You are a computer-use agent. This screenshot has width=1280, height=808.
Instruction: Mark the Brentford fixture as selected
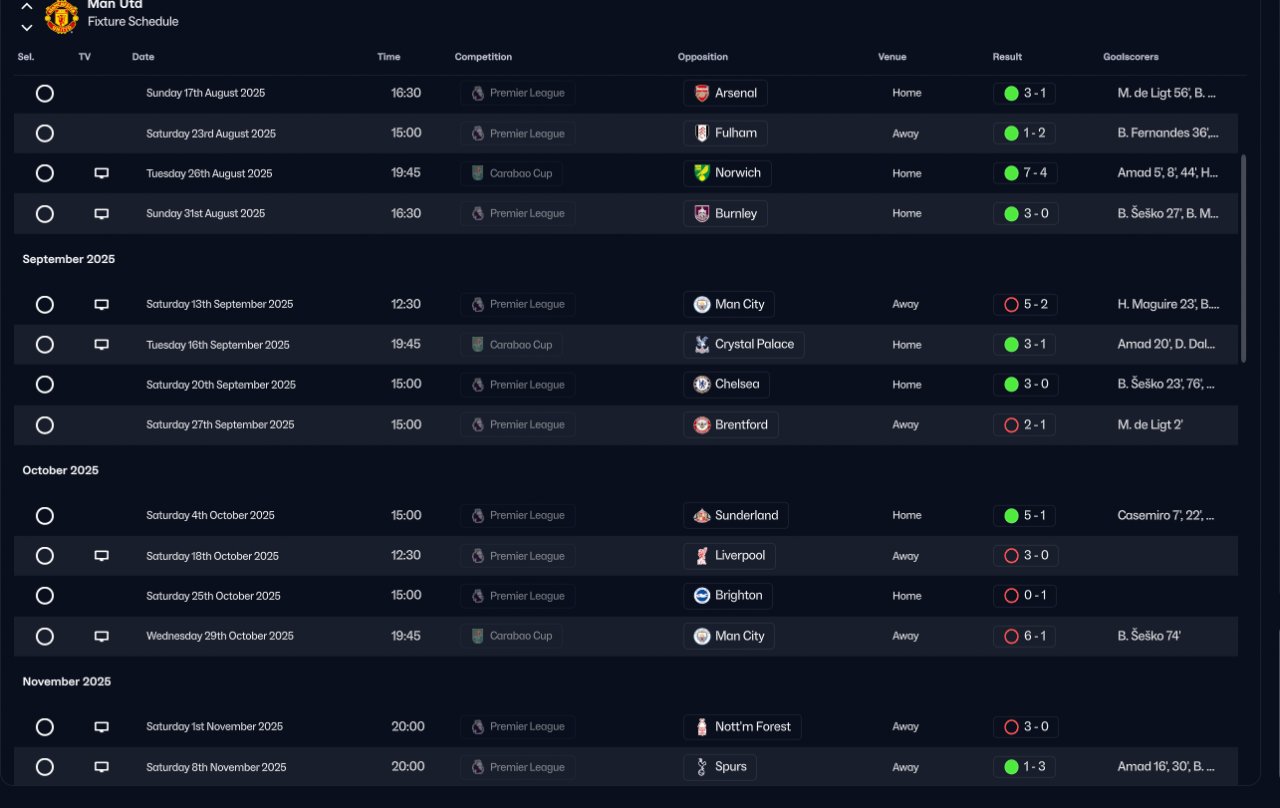tap(45, 425)
